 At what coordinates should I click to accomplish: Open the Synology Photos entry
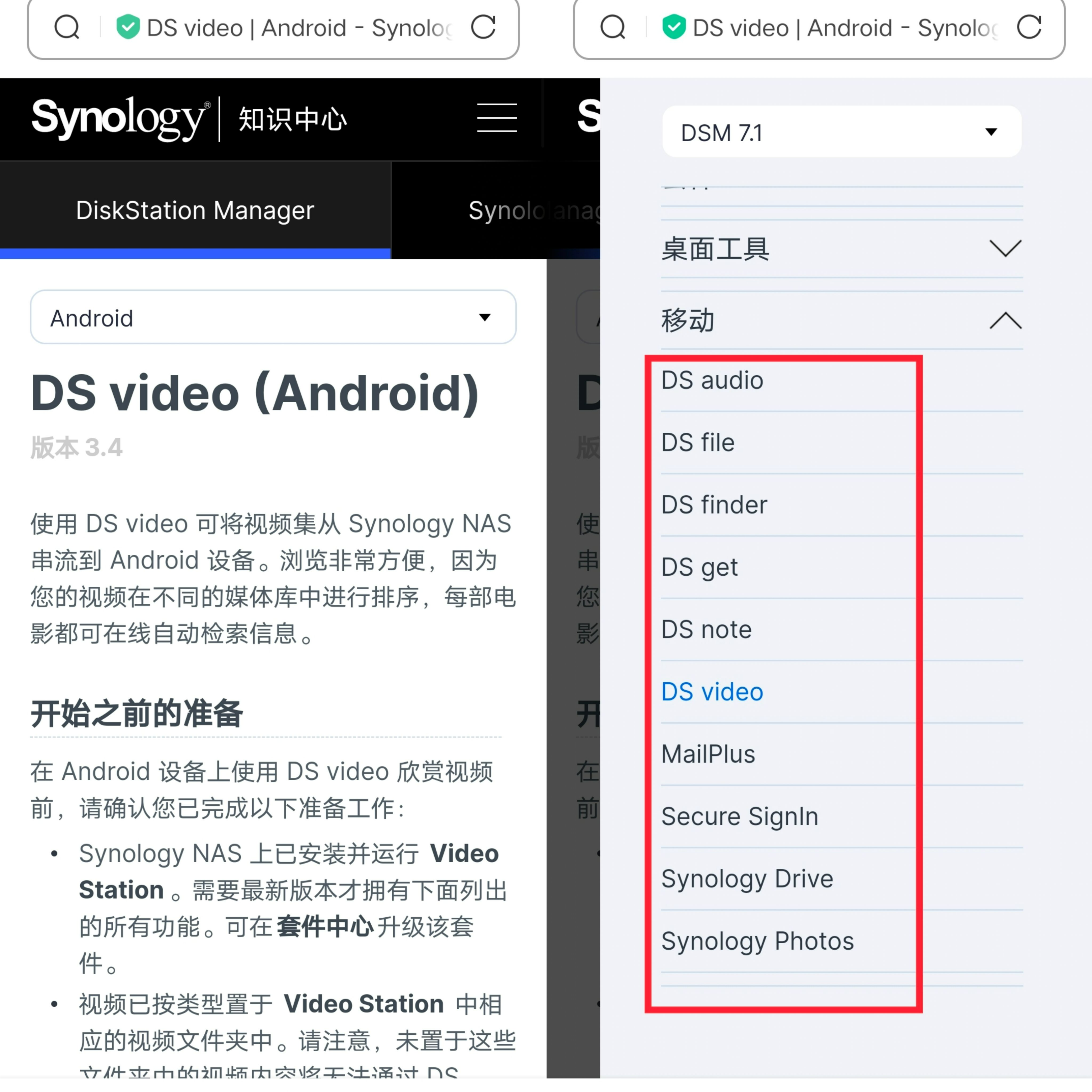[757, 941]
